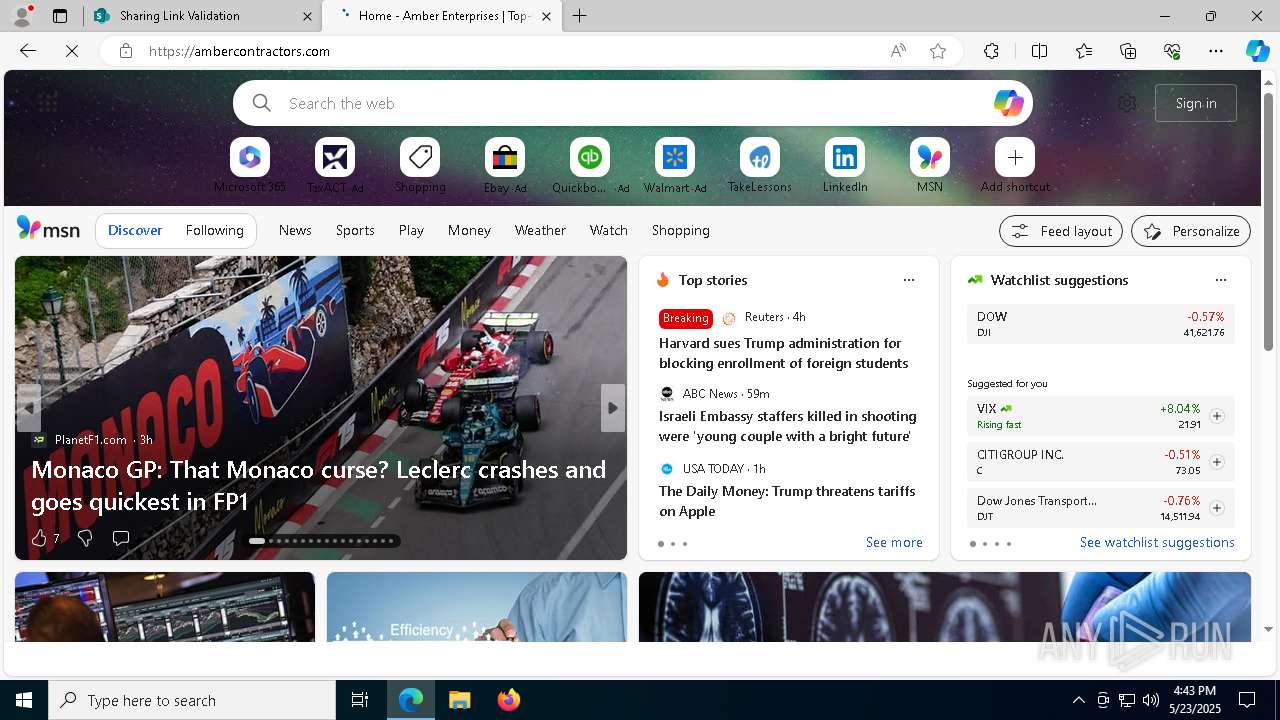1280x720 pixels.
Task: Open the DOW stock row
Action: [1100, 324]
